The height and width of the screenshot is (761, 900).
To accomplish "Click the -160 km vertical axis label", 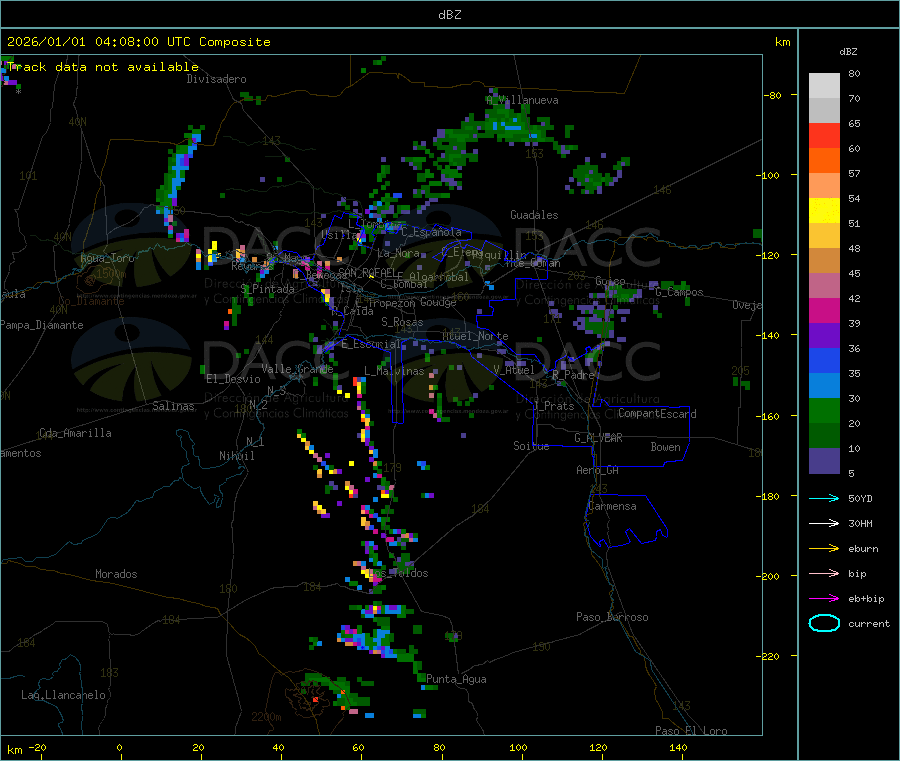I will (x=769, y=416).
